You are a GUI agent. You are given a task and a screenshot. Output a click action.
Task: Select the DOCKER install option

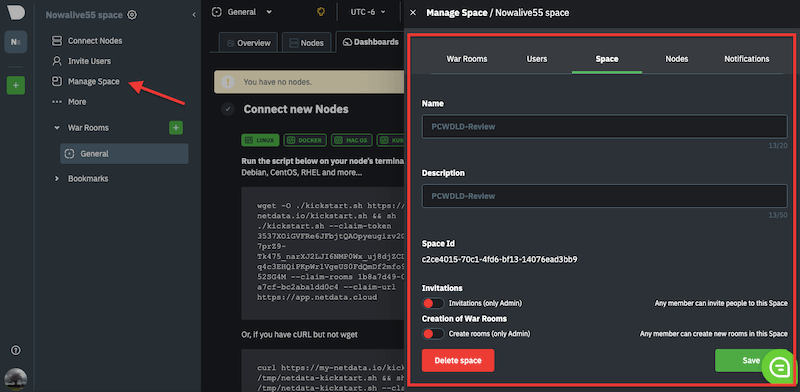305,140
